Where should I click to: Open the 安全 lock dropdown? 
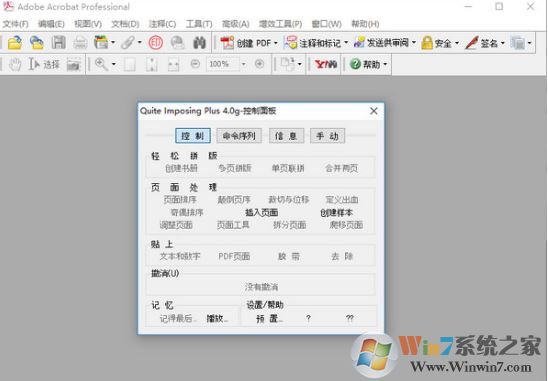[457, 43]
